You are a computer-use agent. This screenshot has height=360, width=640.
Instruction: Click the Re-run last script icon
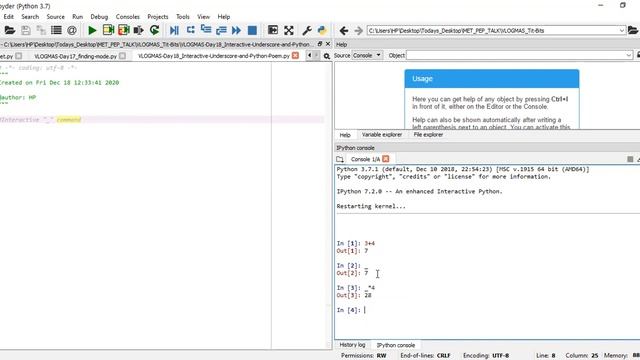pyautogui.click(x=154, y=30)
